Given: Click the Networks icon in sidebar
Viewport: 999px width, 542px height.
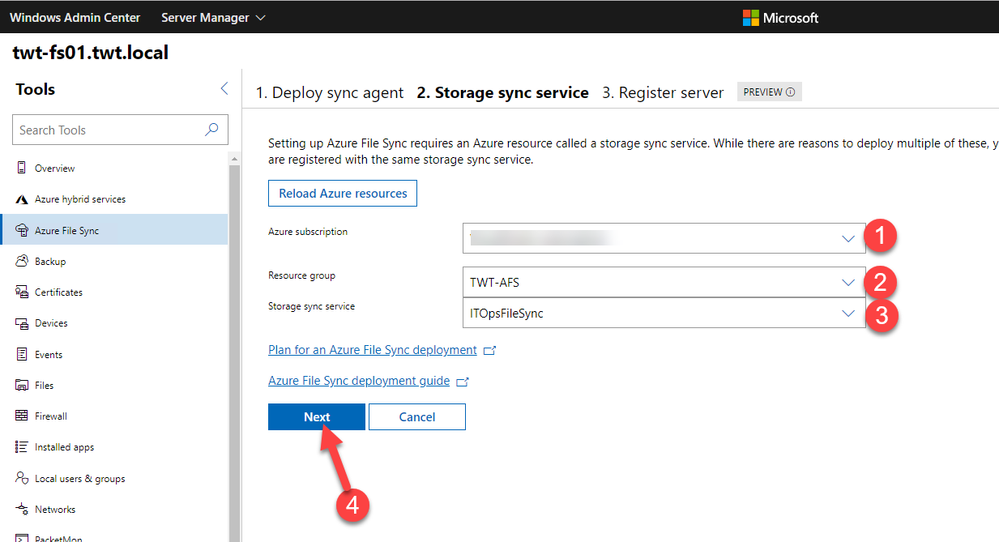Looking at the screenshot, I should pos(22,509).
